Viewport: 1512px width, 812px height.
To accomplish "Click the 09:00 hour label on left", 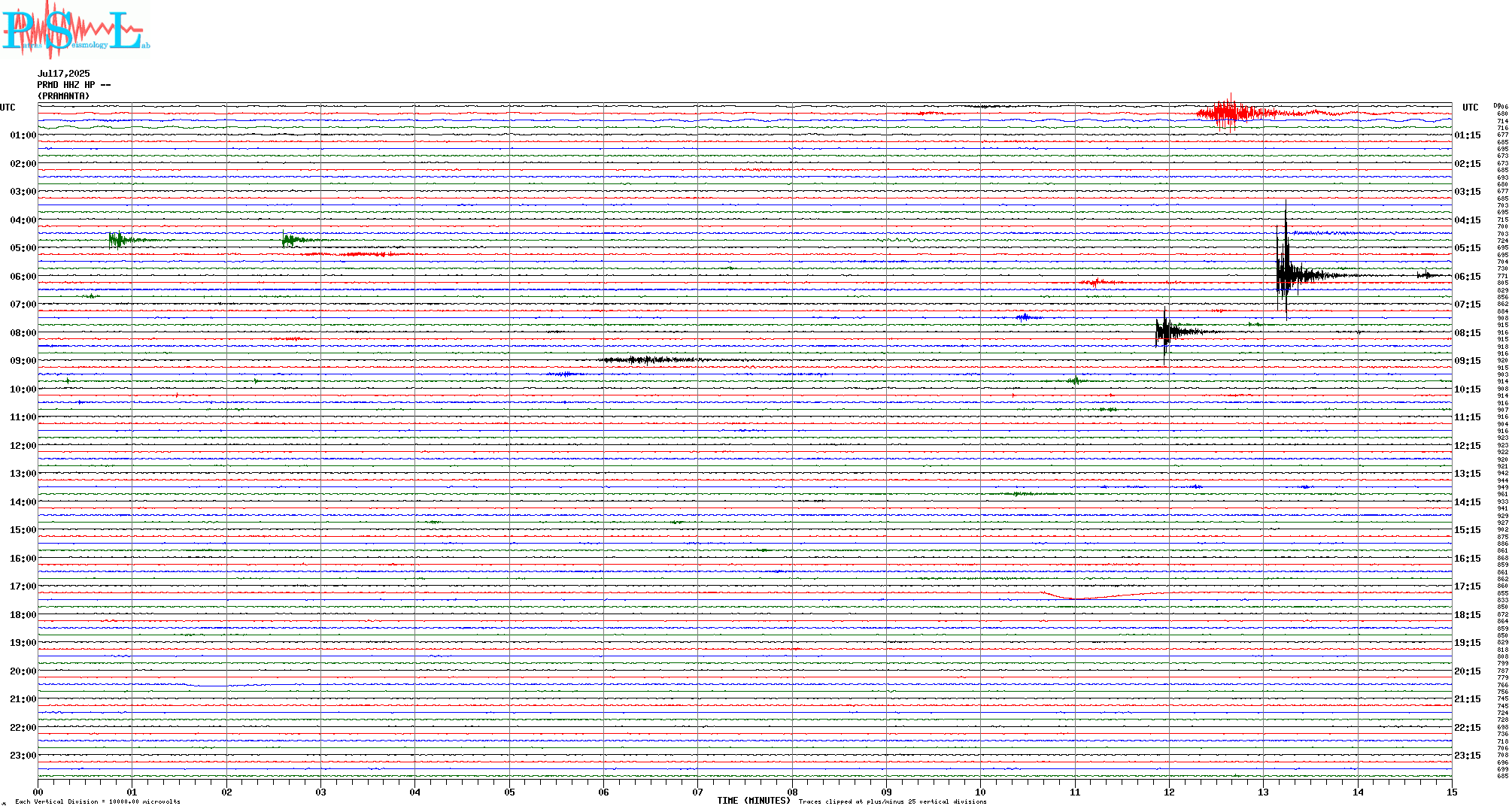I will coord(23,361).
